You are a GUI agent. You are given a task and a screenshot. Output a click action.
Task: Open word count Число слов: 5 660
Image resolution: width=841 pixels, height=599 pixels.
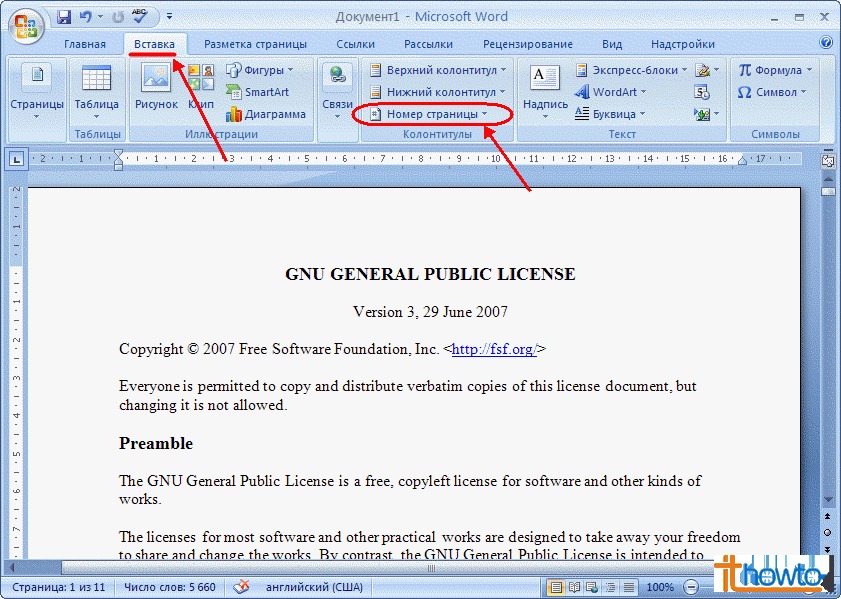169,587
